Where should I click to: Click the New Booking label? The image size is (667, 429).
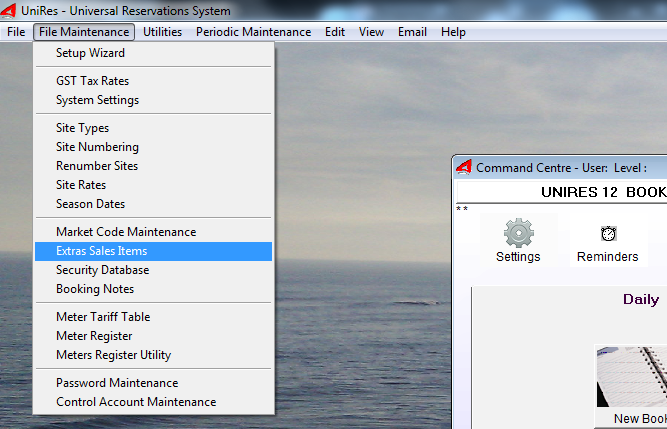click(640, 418)
